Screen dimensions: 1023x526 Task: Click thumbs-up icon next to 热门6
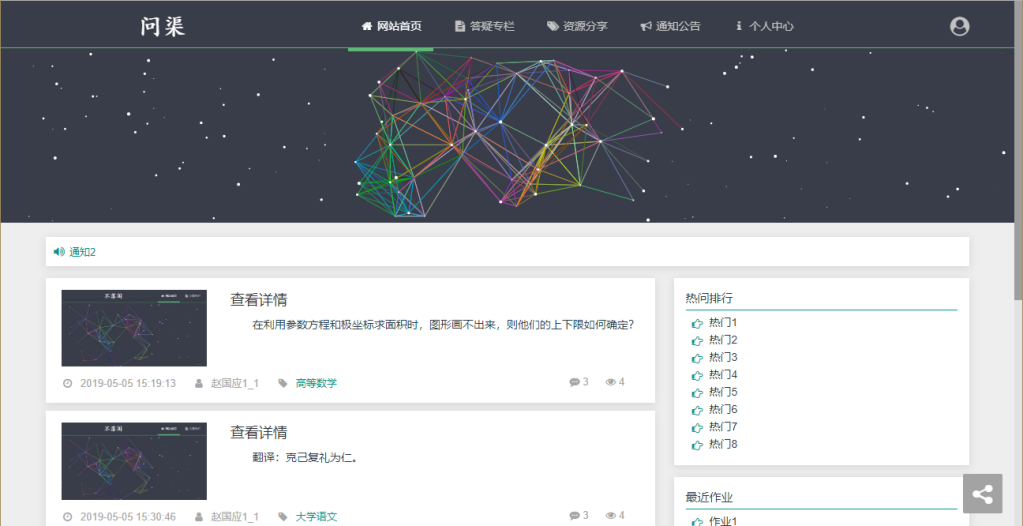pyautogui.click(x=697, y=410)
